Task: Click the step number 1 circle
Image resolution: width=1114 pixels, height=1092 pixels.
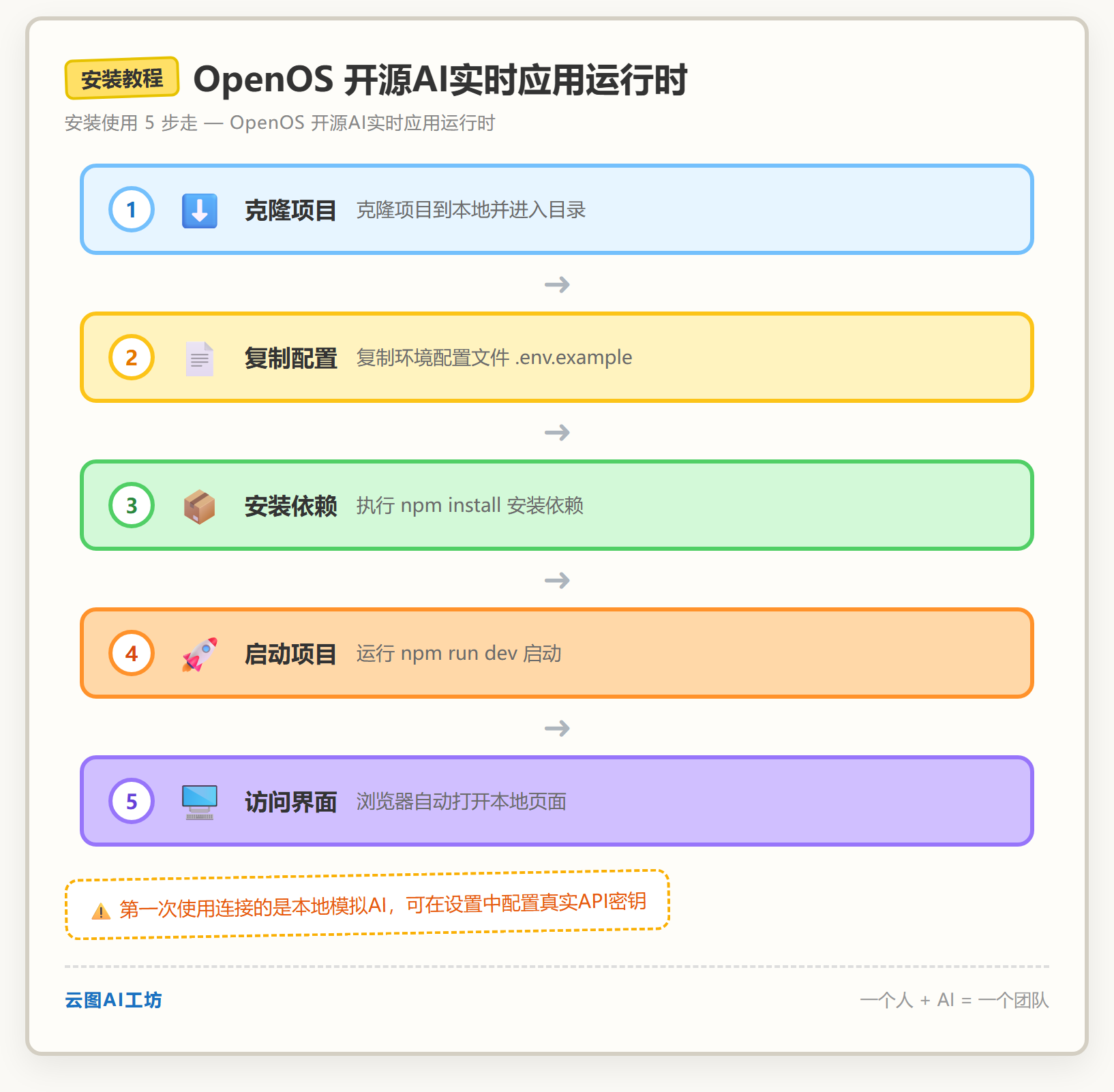Action: click(132, 209)
